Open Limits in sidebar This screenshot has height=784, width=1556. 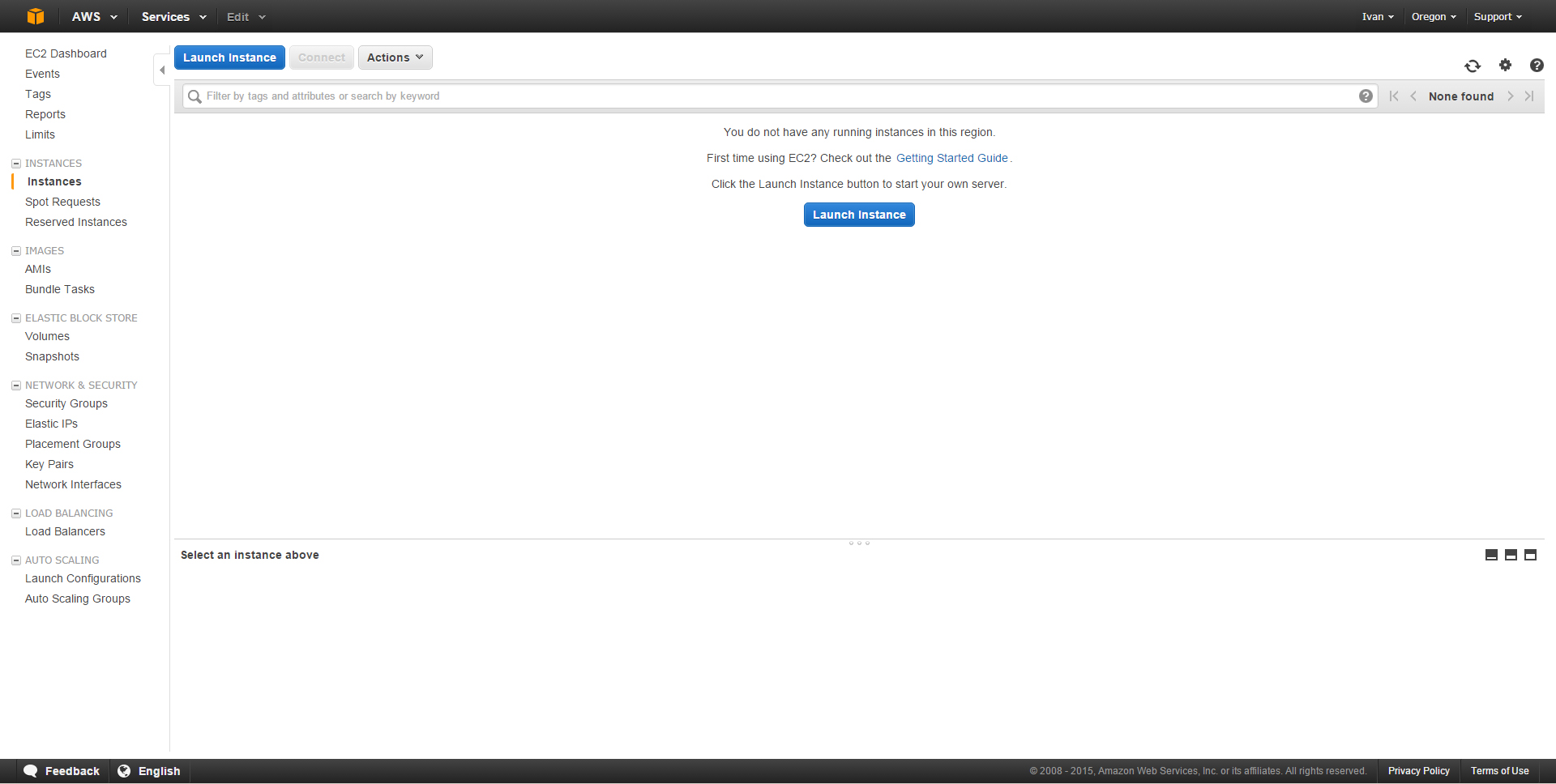tap(40, 134)
